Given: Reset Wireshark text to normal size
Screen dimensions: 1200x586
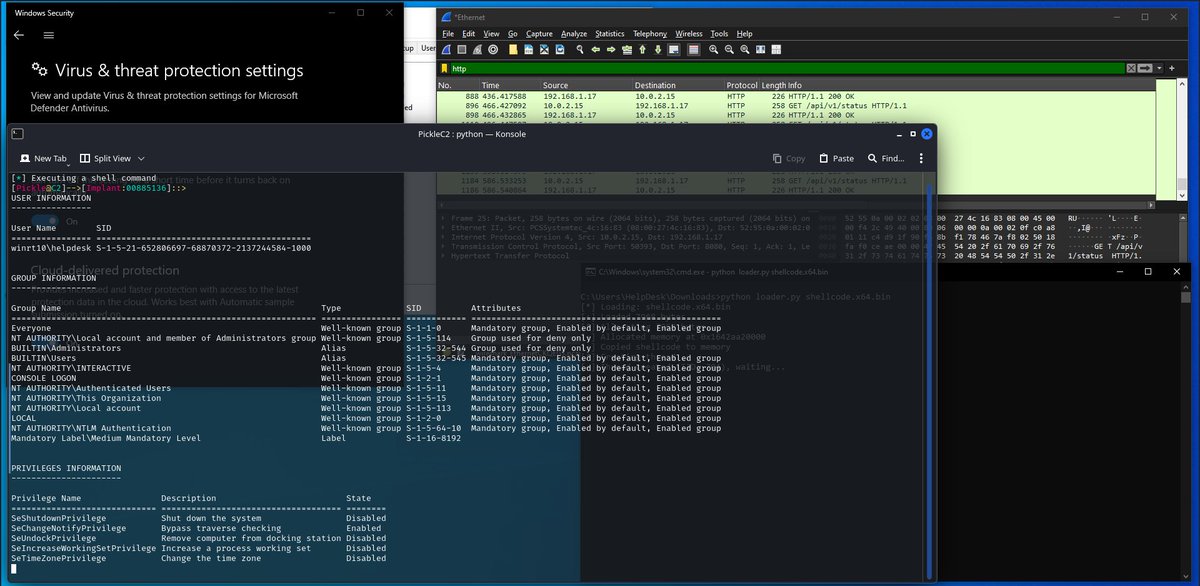Looking at the screenshot, I should [x=745, y=49].
